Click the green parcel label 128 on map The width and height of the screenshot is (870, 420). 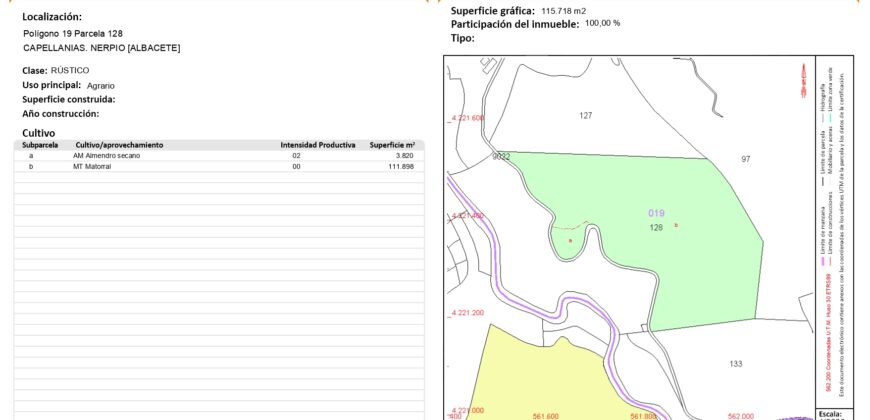tap(656, 227)
